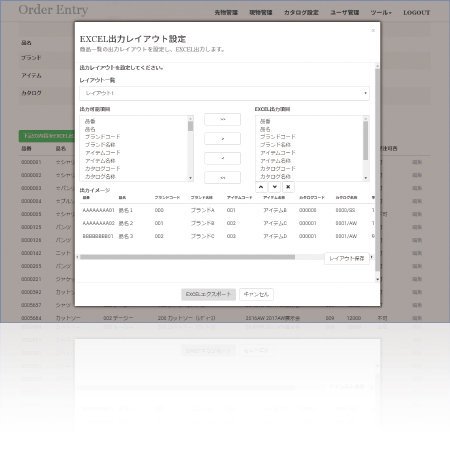
Task: Click the horizontal scrollbar of output preview
Action: point(187,257)
